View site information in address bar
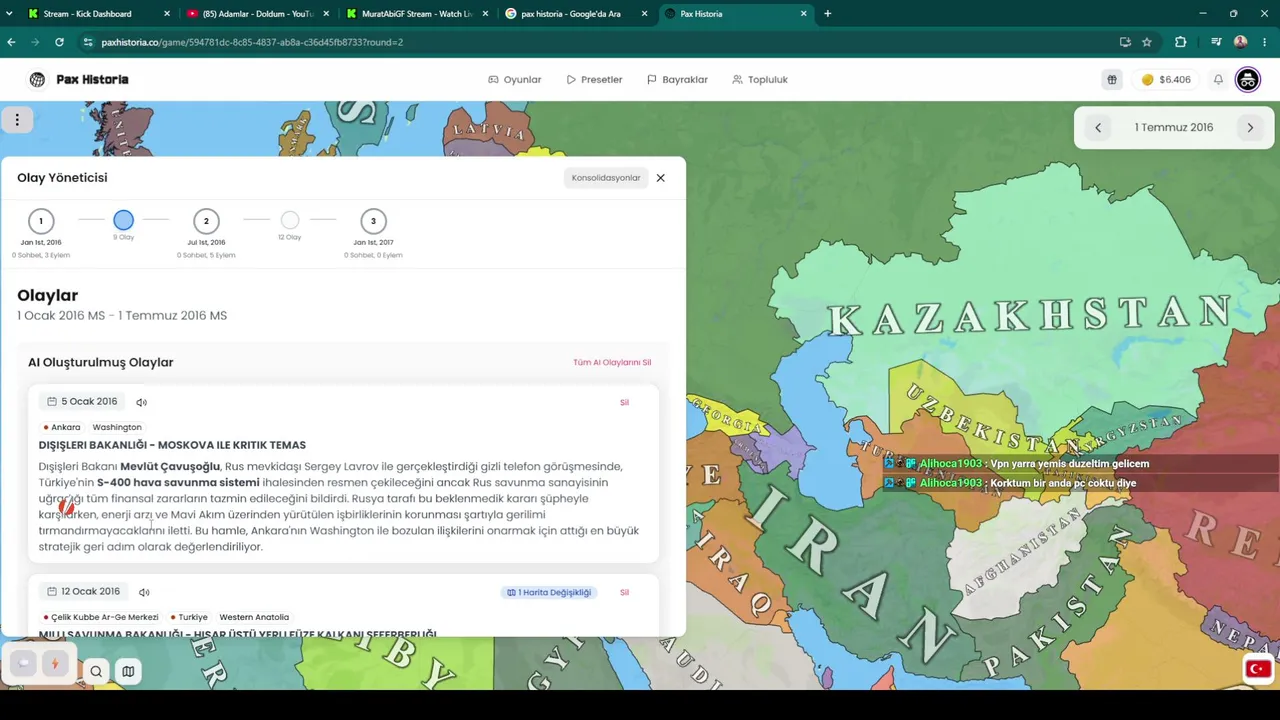The image size is (1280, 720). point(88,42)
